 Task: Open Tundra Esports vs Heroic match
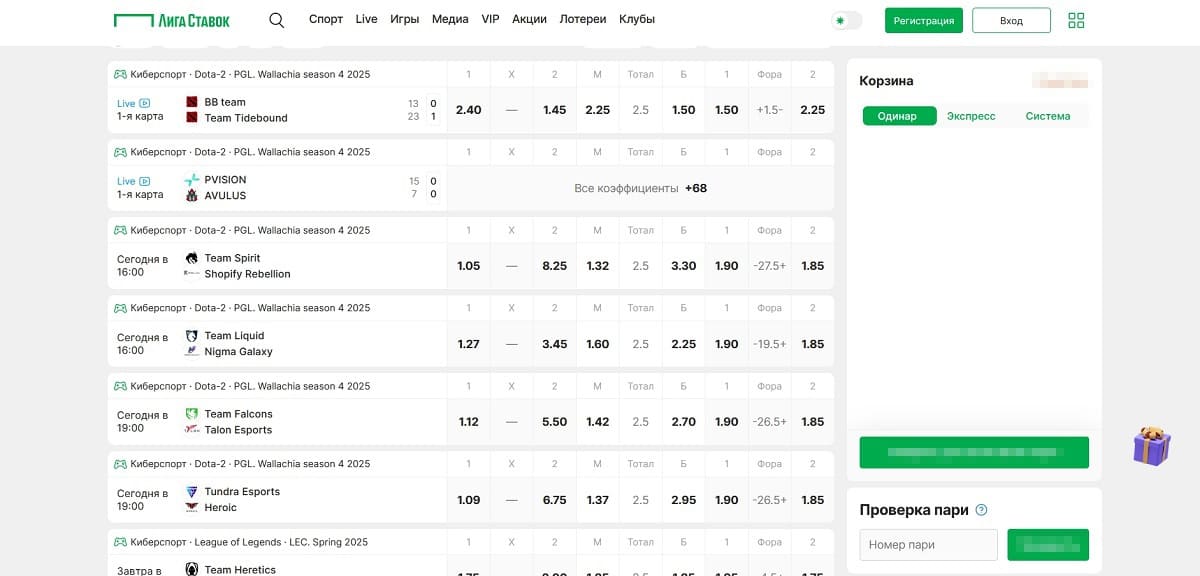click(277, 500)
